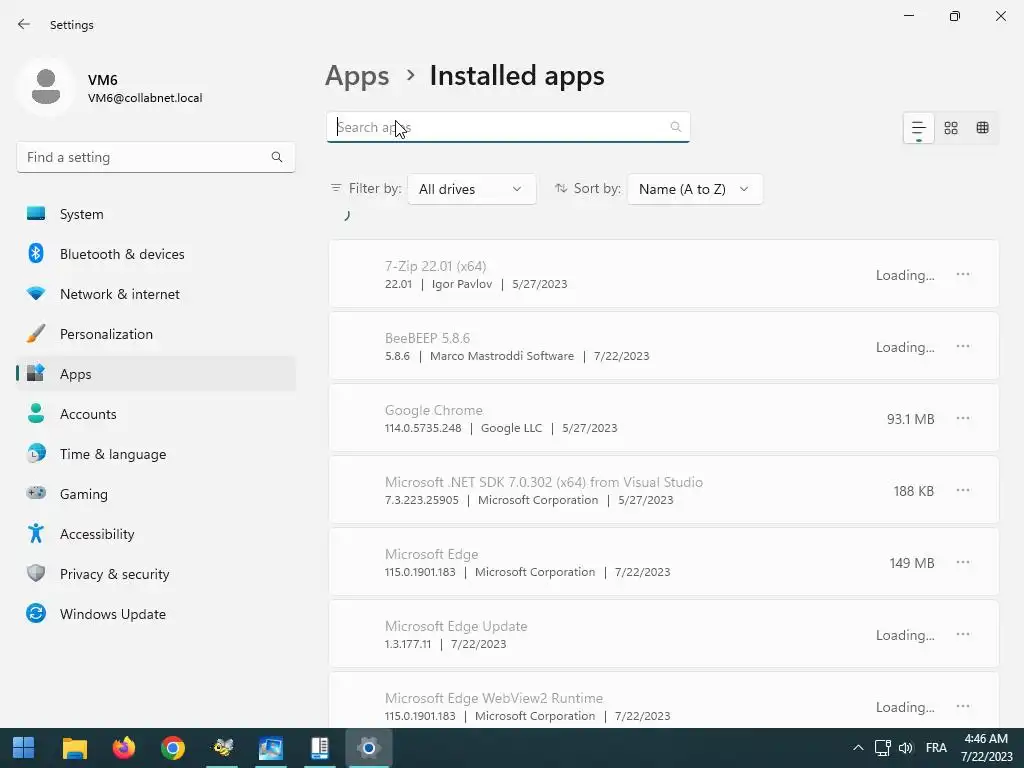Screen dimensions: 1024x768
Task: Open more options for Microsoft Edge
Action: [963, 562]
